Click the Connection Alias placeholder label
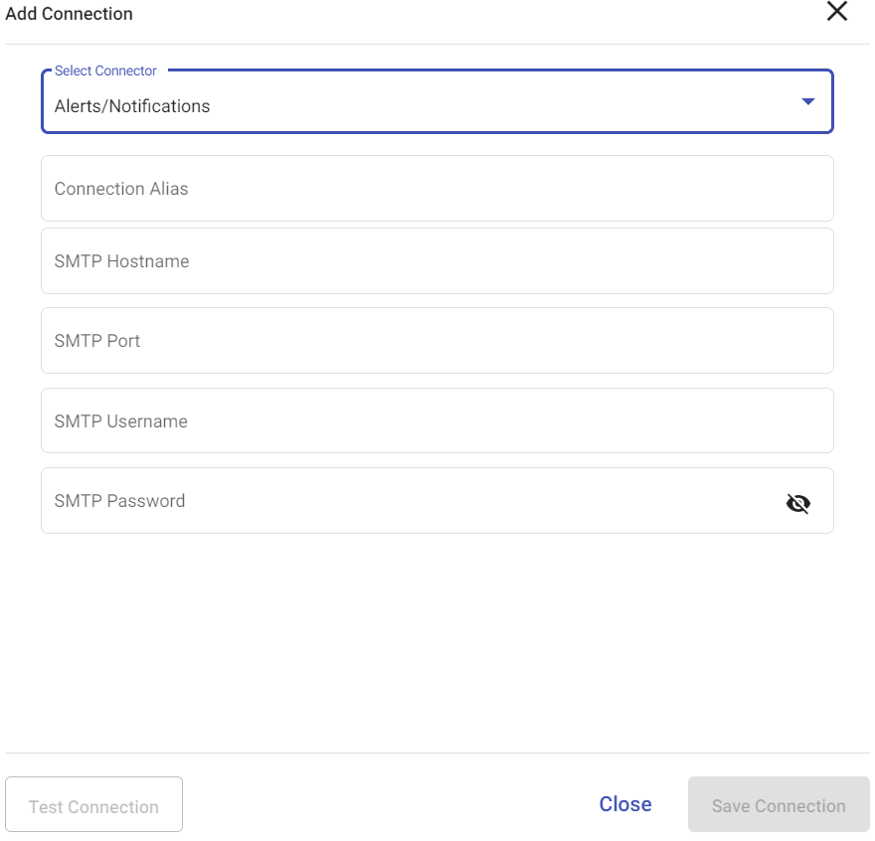Image resolution: width=875 pixels, height=841 pixels. (121, 189)
